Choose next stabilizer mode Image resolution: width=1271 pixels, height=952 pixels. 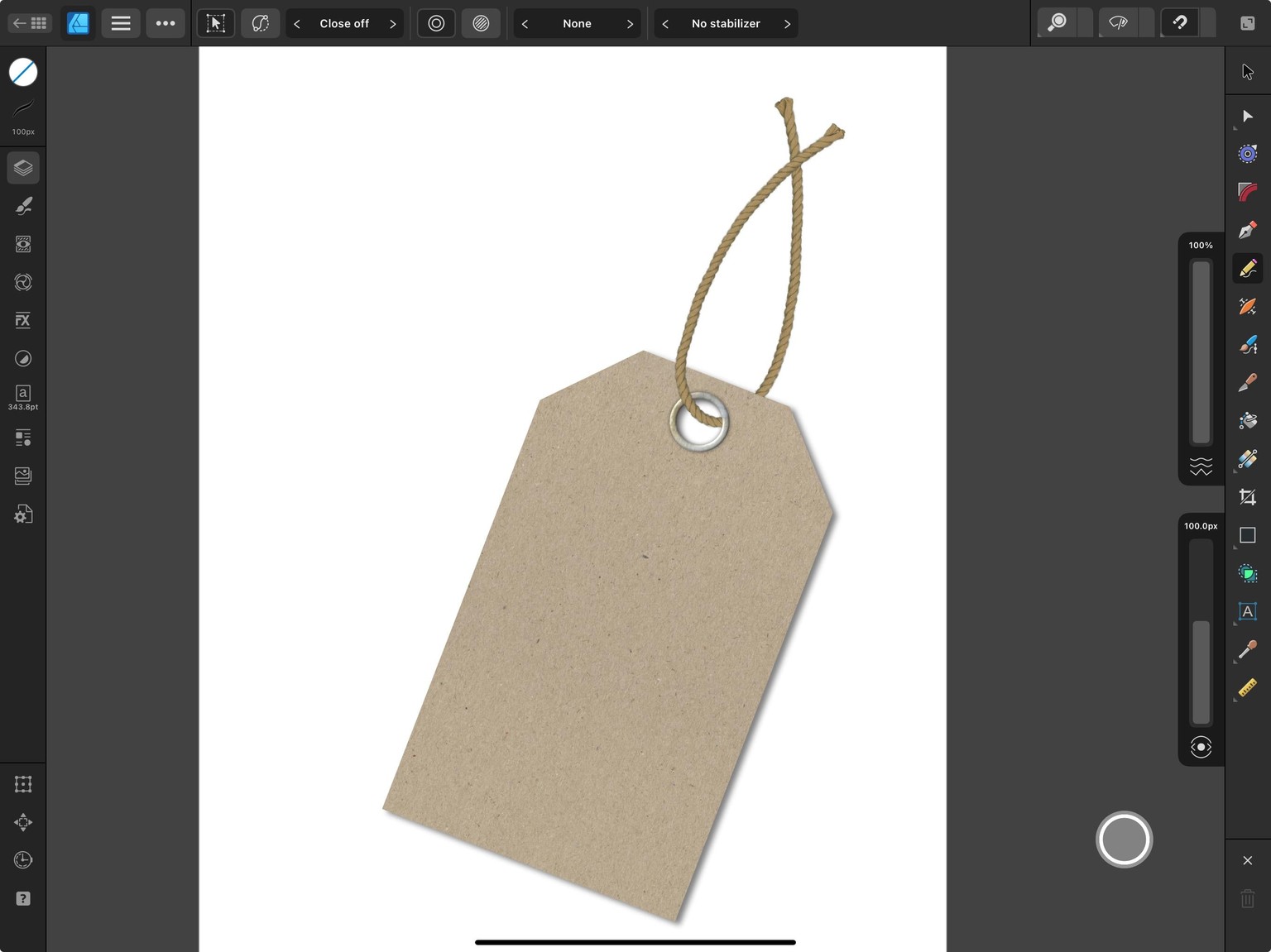pyautogui.click(x=787, y=24)
